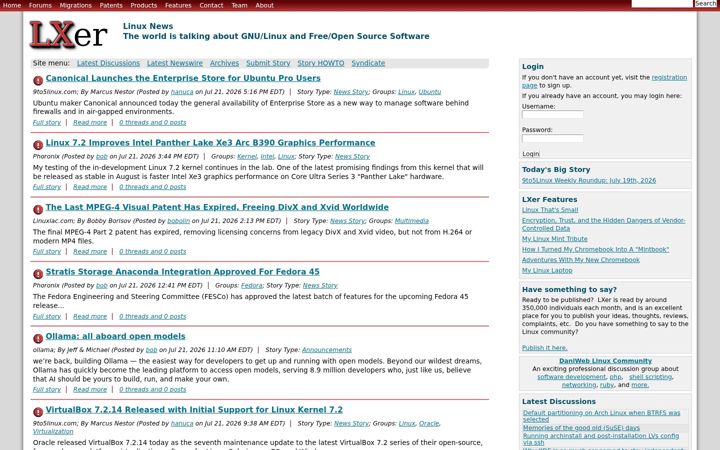Open the Features top menu item
Screen dimensions: 720x450
click(178, 5)
